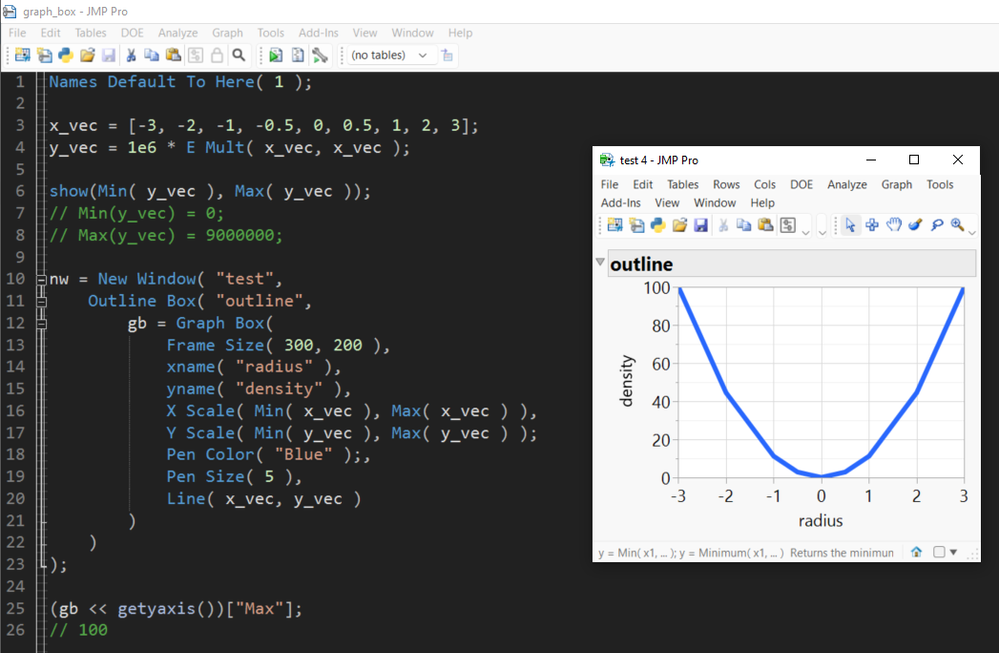This screenshot has height=653, width=999.
Task: Click Save disk icon in test 4 window
Action: click(x=701, y=225)
